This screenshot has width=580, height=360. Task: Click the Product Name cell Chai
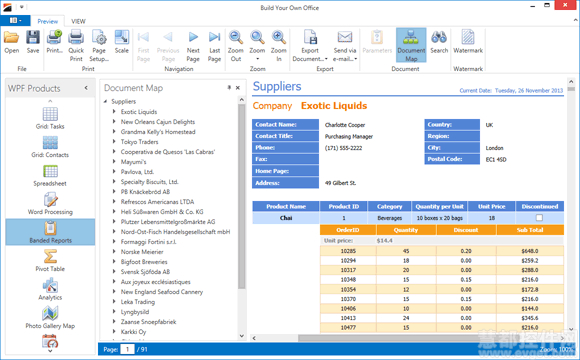[x=286, y=218]
